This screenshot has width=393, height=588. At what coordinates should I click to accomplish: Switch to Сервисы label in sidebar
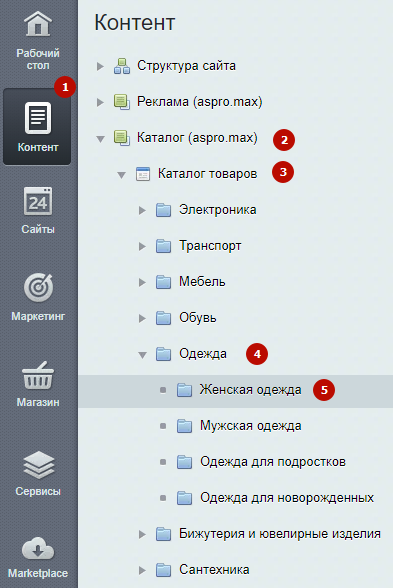click(38, 491)
